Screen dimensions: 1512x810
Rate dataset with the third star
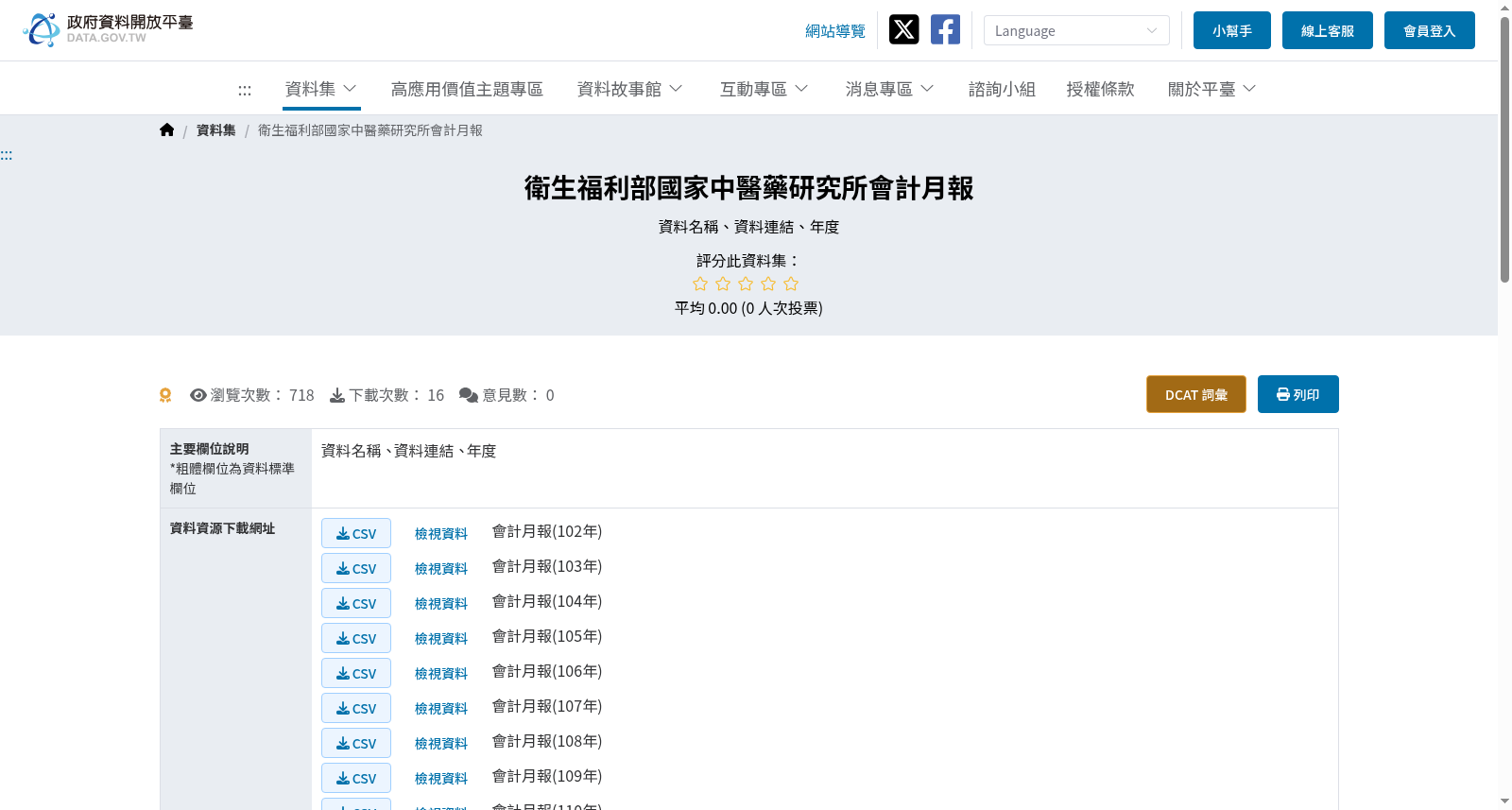pos(746,284)
